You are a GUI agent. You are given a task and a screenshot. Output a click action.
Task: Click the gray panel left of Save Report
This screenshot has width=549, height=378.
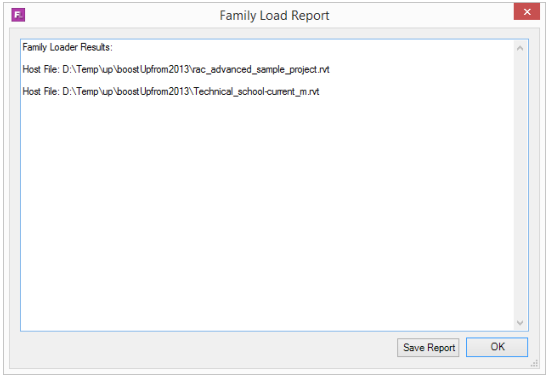point(207,348)
